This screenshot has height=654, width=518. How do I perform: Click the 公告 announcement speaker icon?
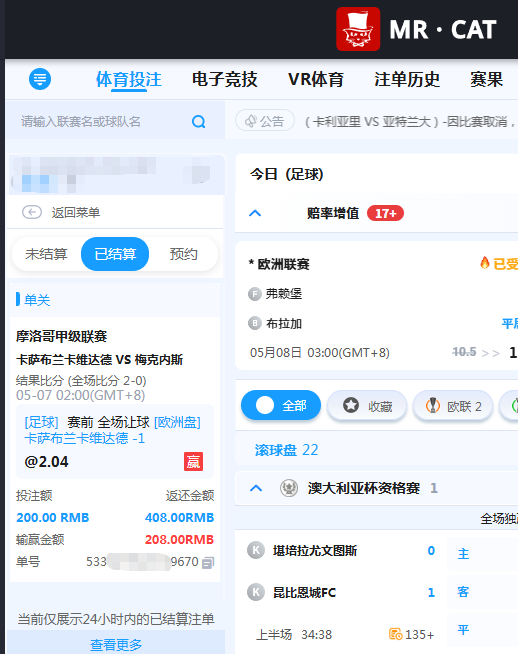pos(251,121)
